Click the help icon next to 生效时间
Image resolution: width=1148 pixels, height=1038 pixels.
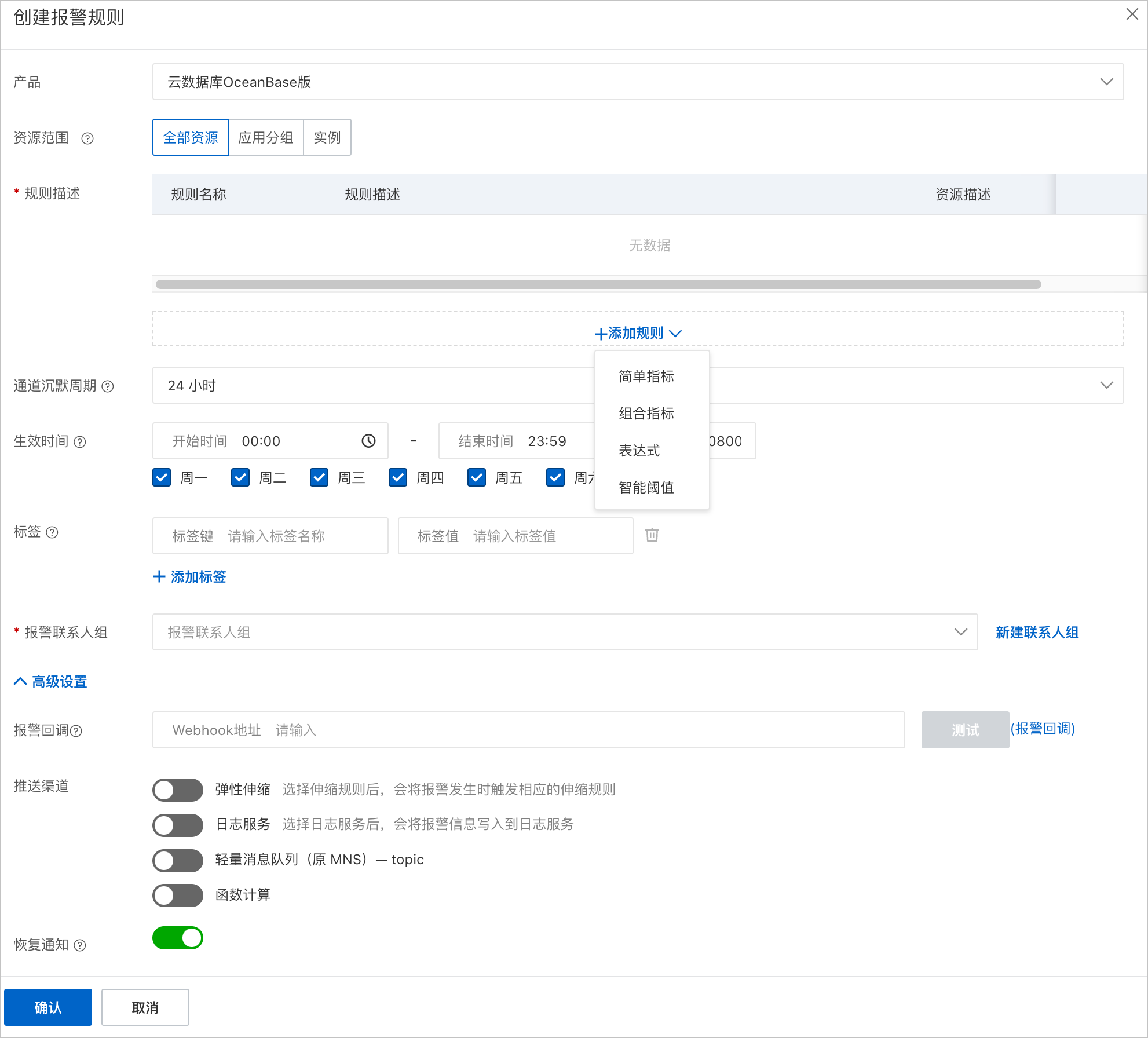(x=80, y=442)
